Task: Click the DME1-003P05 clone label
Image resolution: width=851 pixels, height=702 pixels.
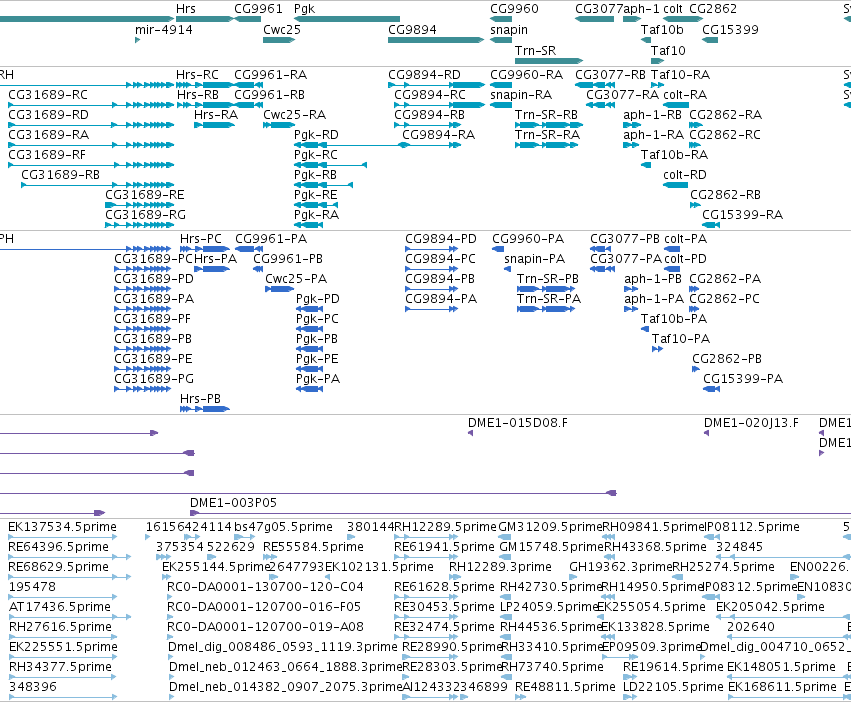Action: coord(233,502)
